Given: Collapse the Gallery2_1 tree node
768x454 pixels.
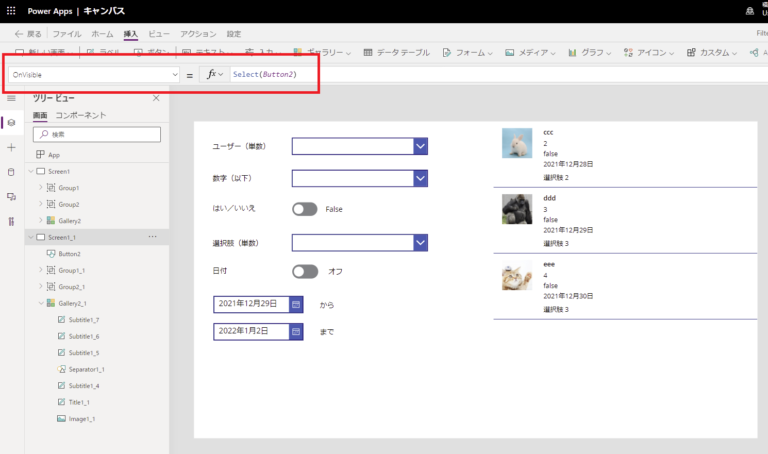Looking at the screenshot, I should [41, 303].
